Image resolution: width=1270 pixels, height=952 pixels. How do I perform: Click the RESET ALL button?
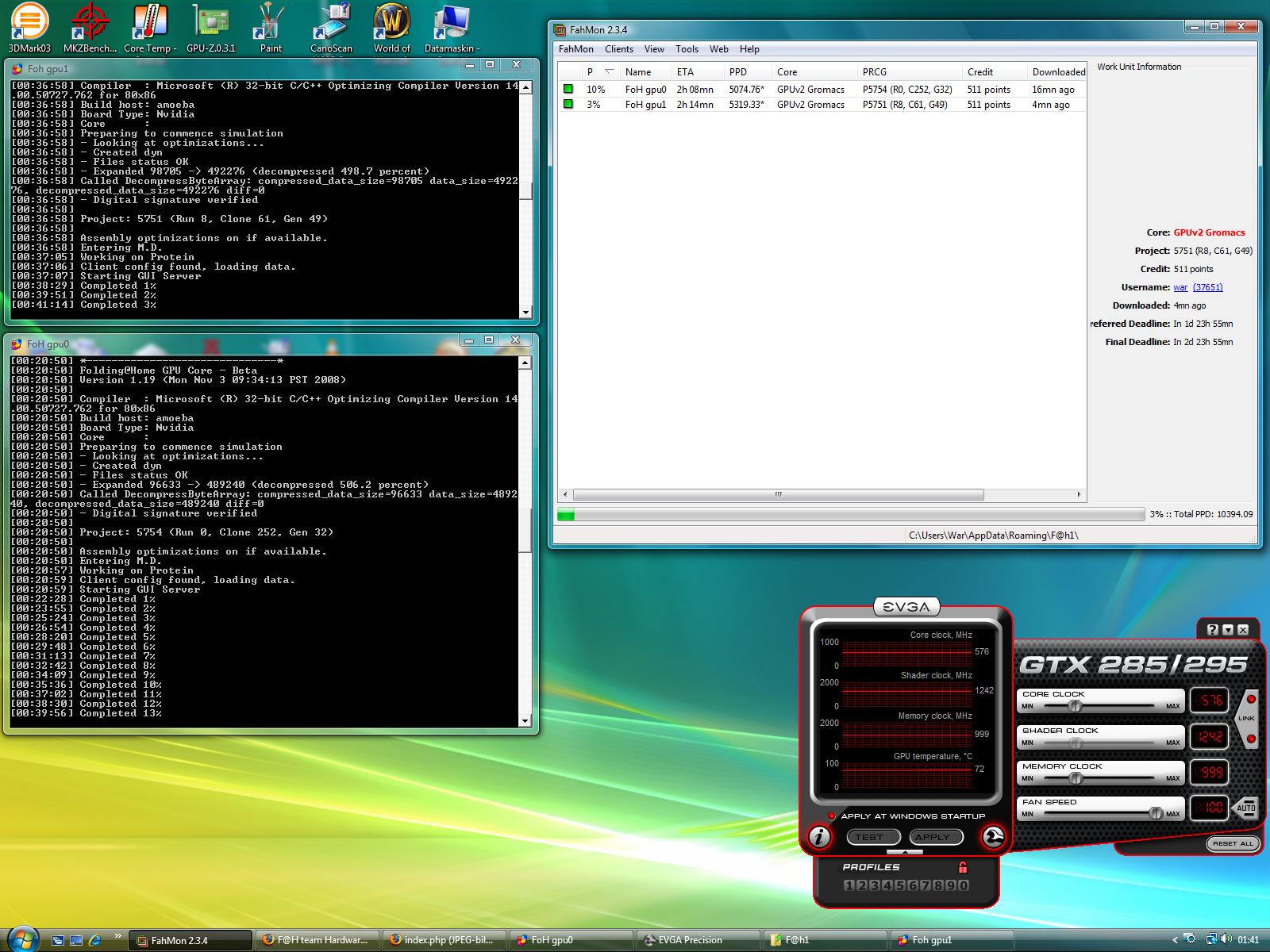(x=1233, y=843)
